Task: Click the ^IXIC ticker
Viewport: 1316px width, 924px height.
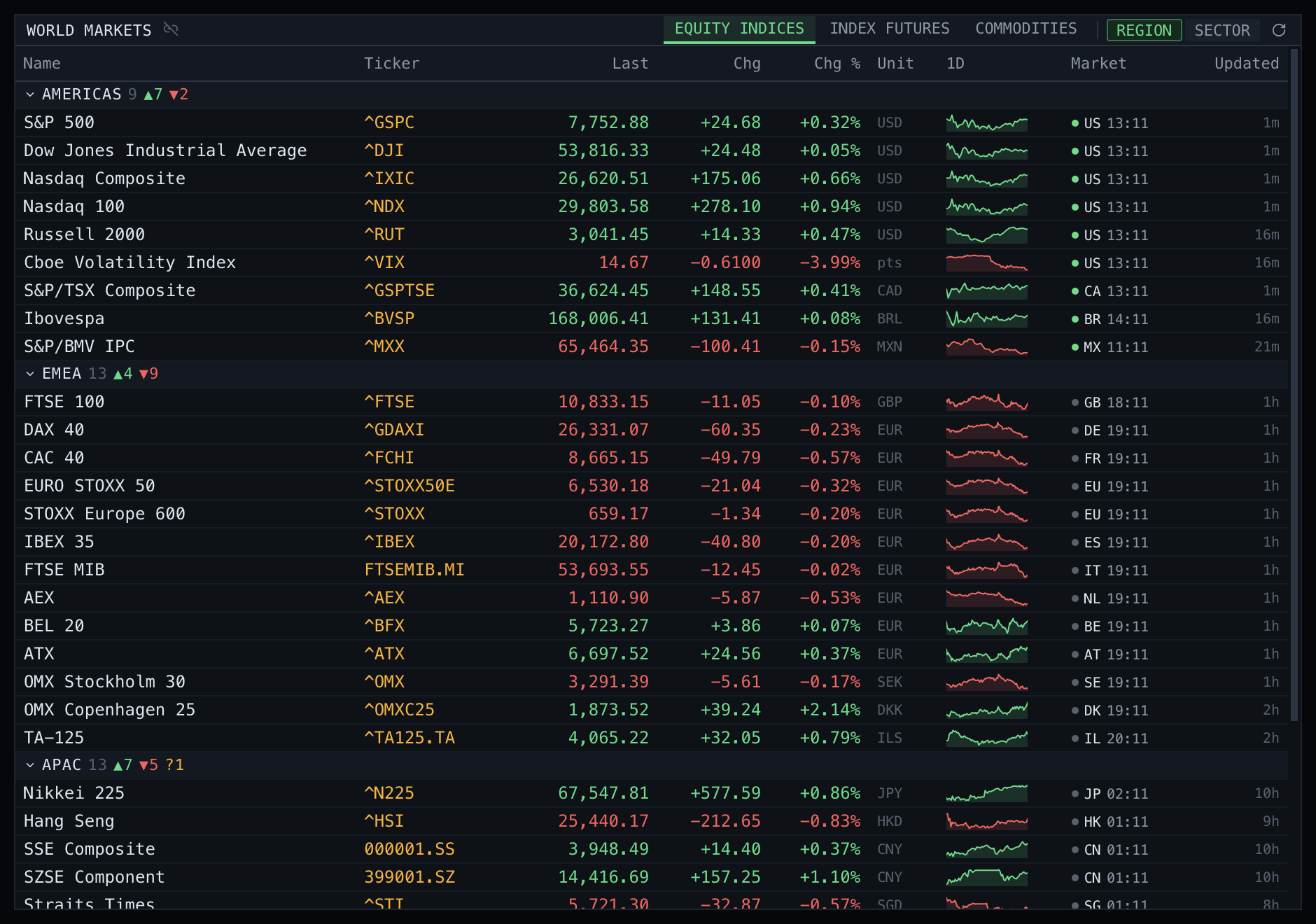Action: 389,179
